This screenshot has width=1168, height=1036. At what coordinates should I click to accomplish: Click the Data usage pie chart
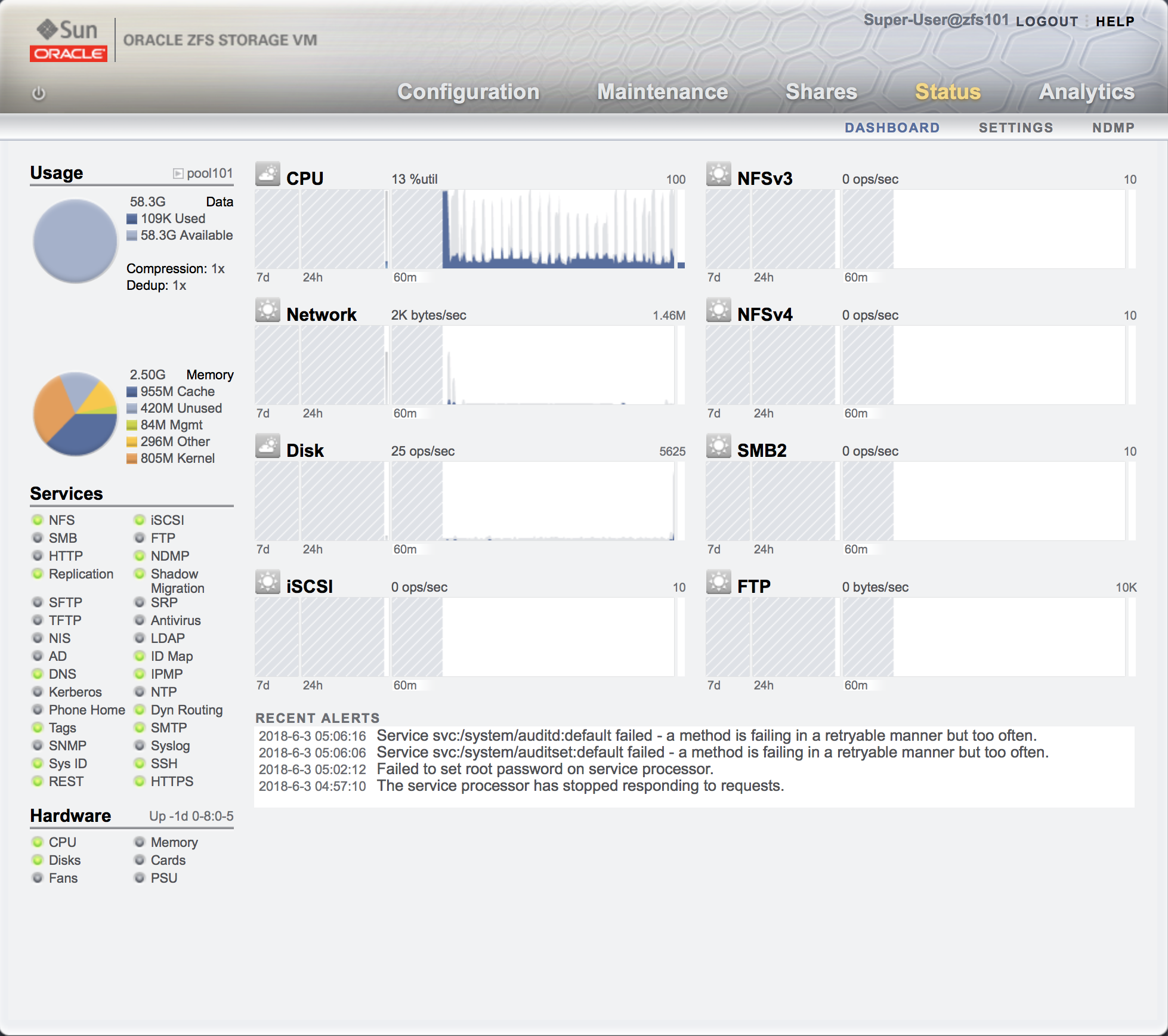click(x=75, y=240)
